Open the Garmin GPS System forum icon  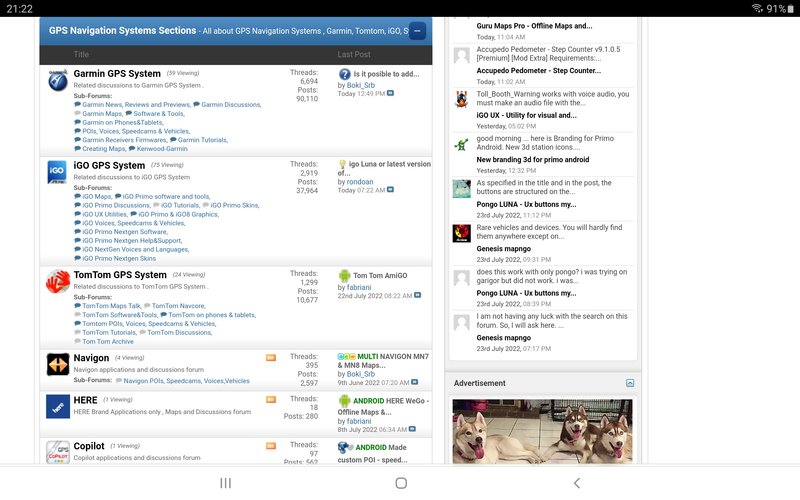[x=58, y=81]
